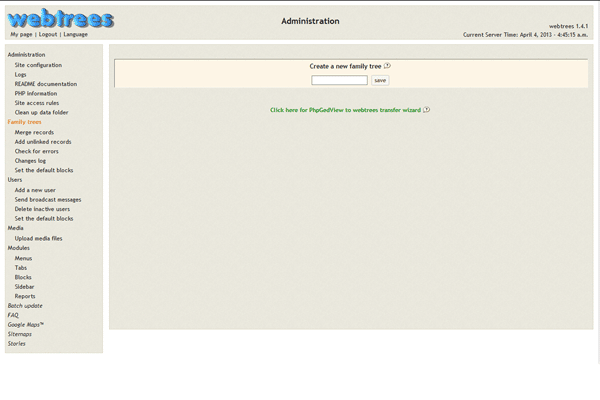Screen dimensions: 600x400
Task: Open the Sidebar modules page
Action: coord(26,286)
